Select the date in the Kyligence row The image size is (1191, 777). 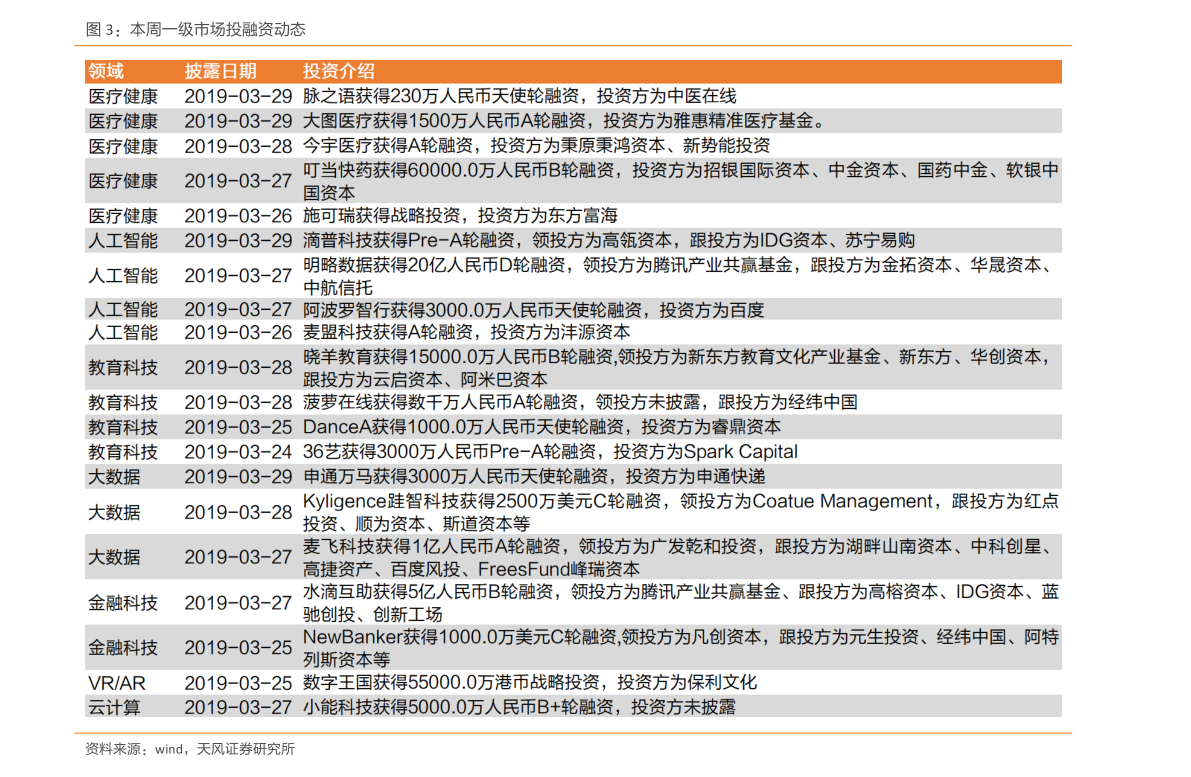[238, 513]
